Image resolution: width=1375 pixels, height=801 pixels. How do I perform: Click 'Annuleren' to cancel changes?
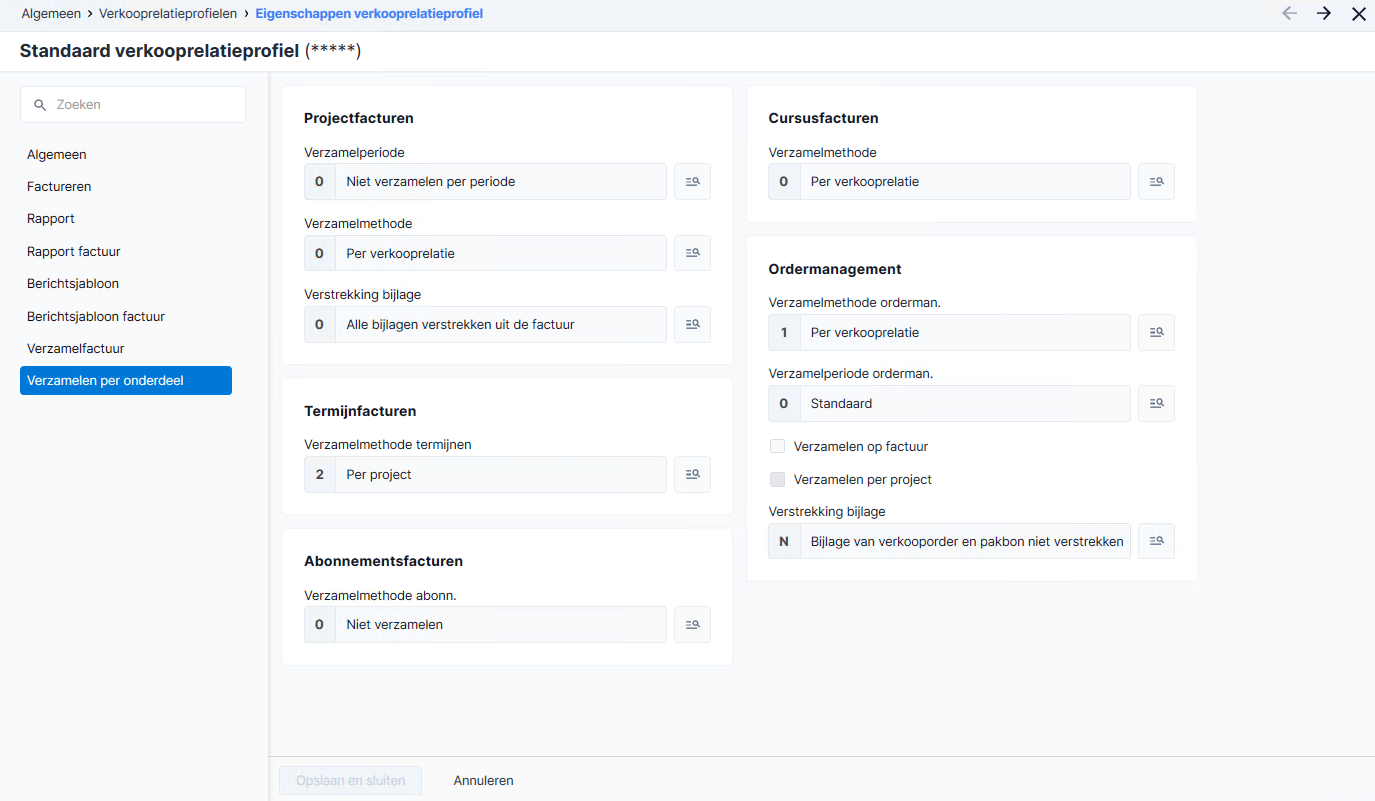(484, 780)
